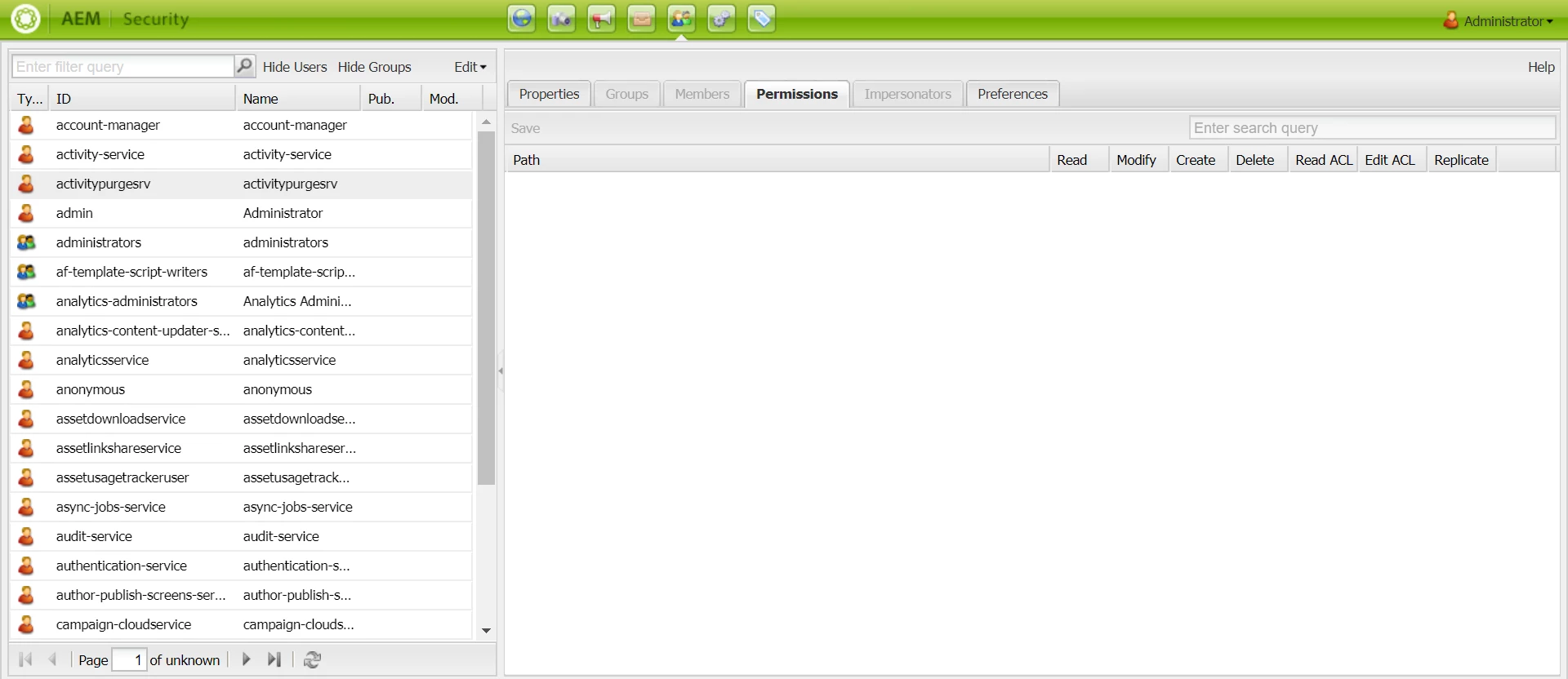Switch to the Impersonators tab
This screenshot has height=679, width=1568.
click(907, 94)
